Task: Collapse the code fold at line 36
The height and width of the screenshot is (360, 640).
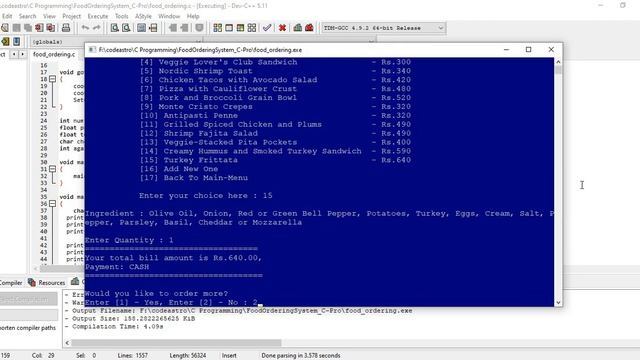Action: pos(53,203)
